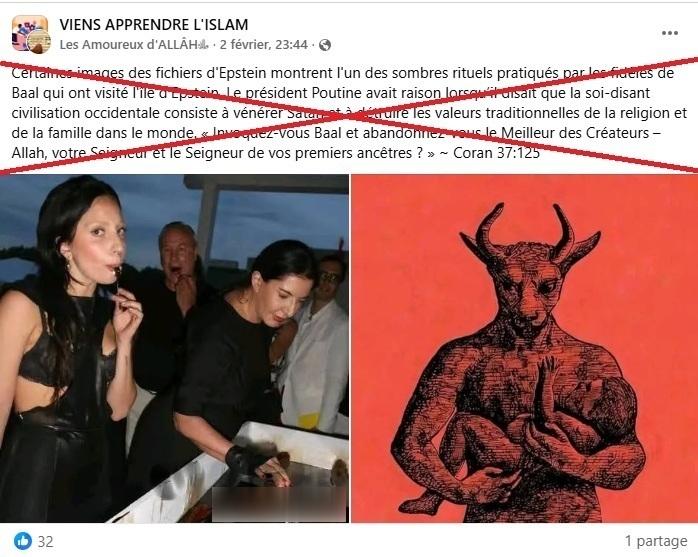
Task: Click the small overlay avatar on group picture
Action: click(39, 43)
